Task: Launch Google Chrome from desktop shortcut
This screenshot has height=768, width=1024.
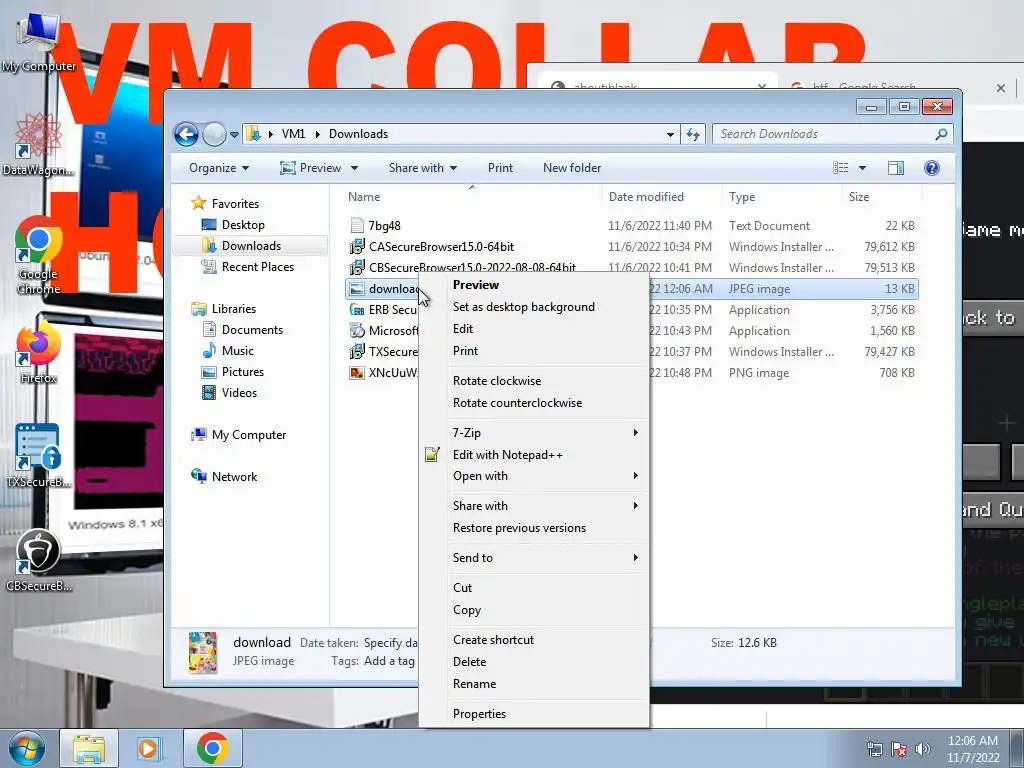Action: click(x=38, y=256)
